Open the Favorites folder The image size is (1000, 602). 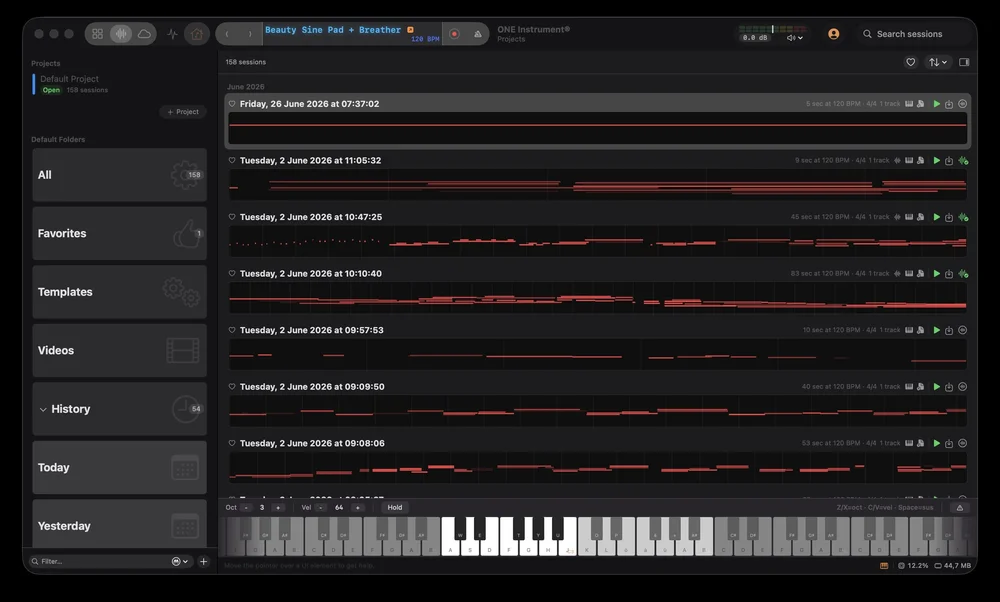tap(119, 233)
